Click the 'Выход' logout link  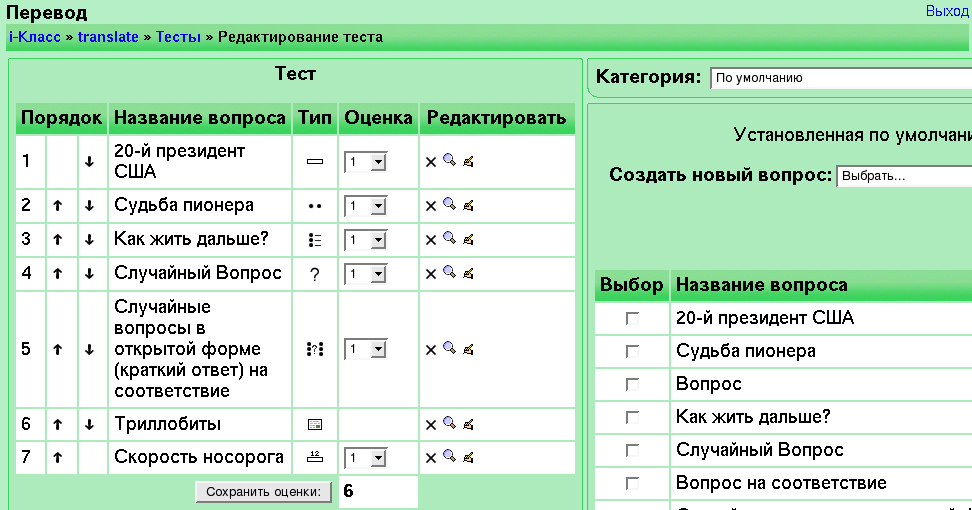point(946,11)
